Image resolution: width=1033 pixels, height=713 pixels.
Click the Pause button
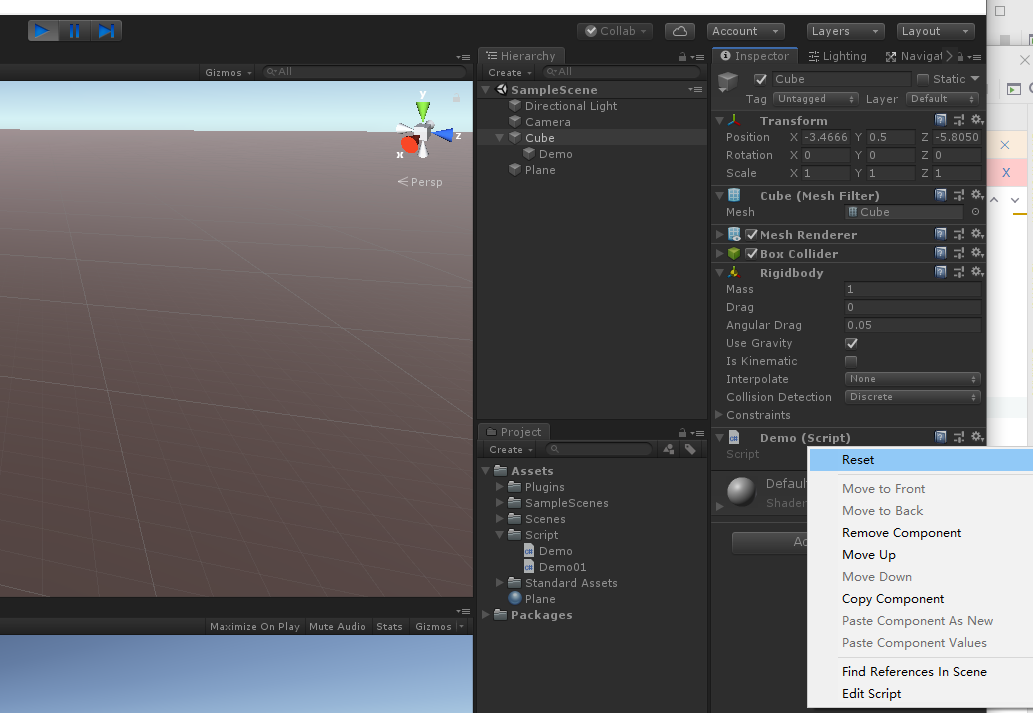click(74, 30)
